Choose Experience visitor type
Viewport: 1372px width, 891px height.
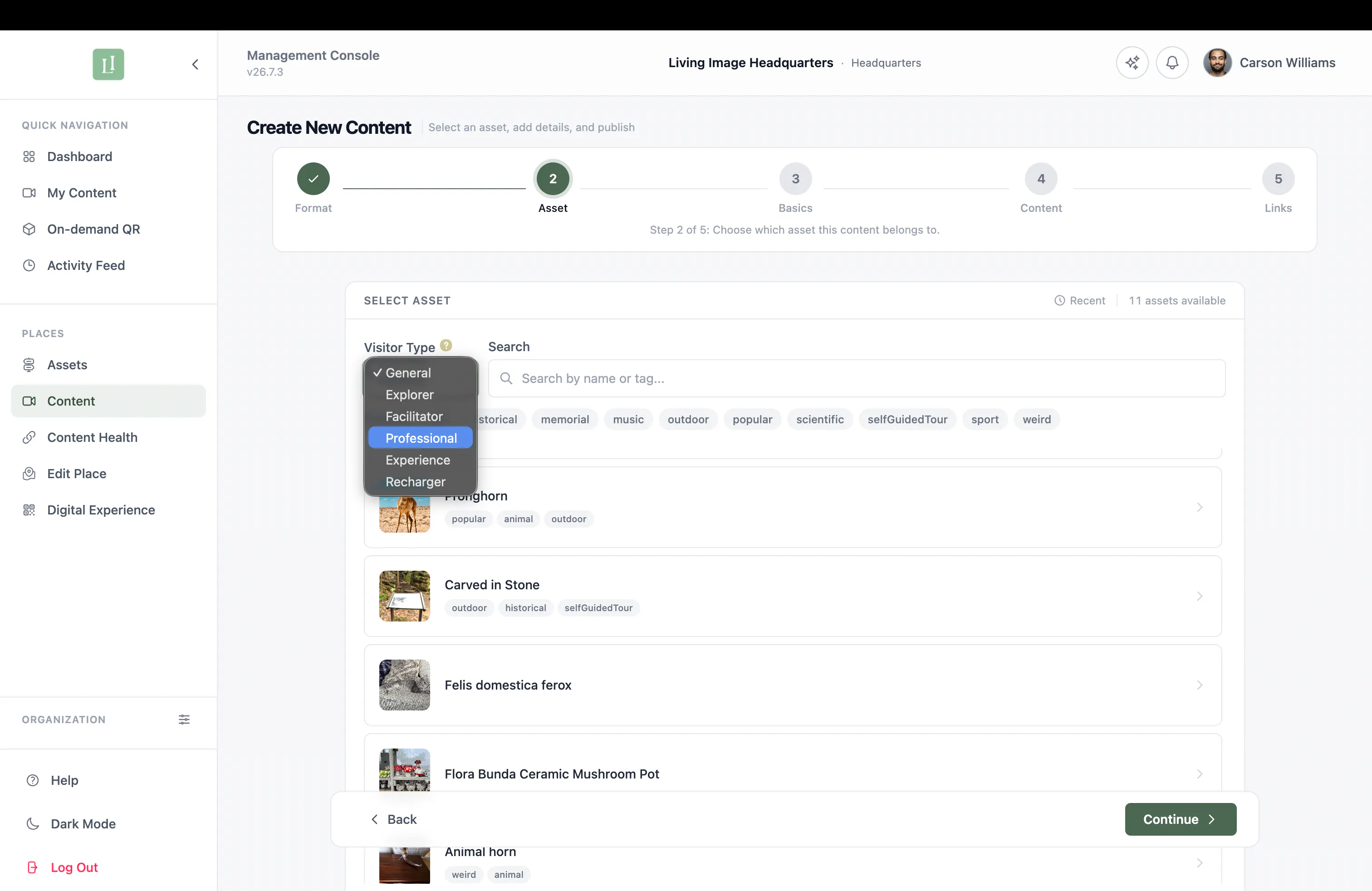(420, 460)
